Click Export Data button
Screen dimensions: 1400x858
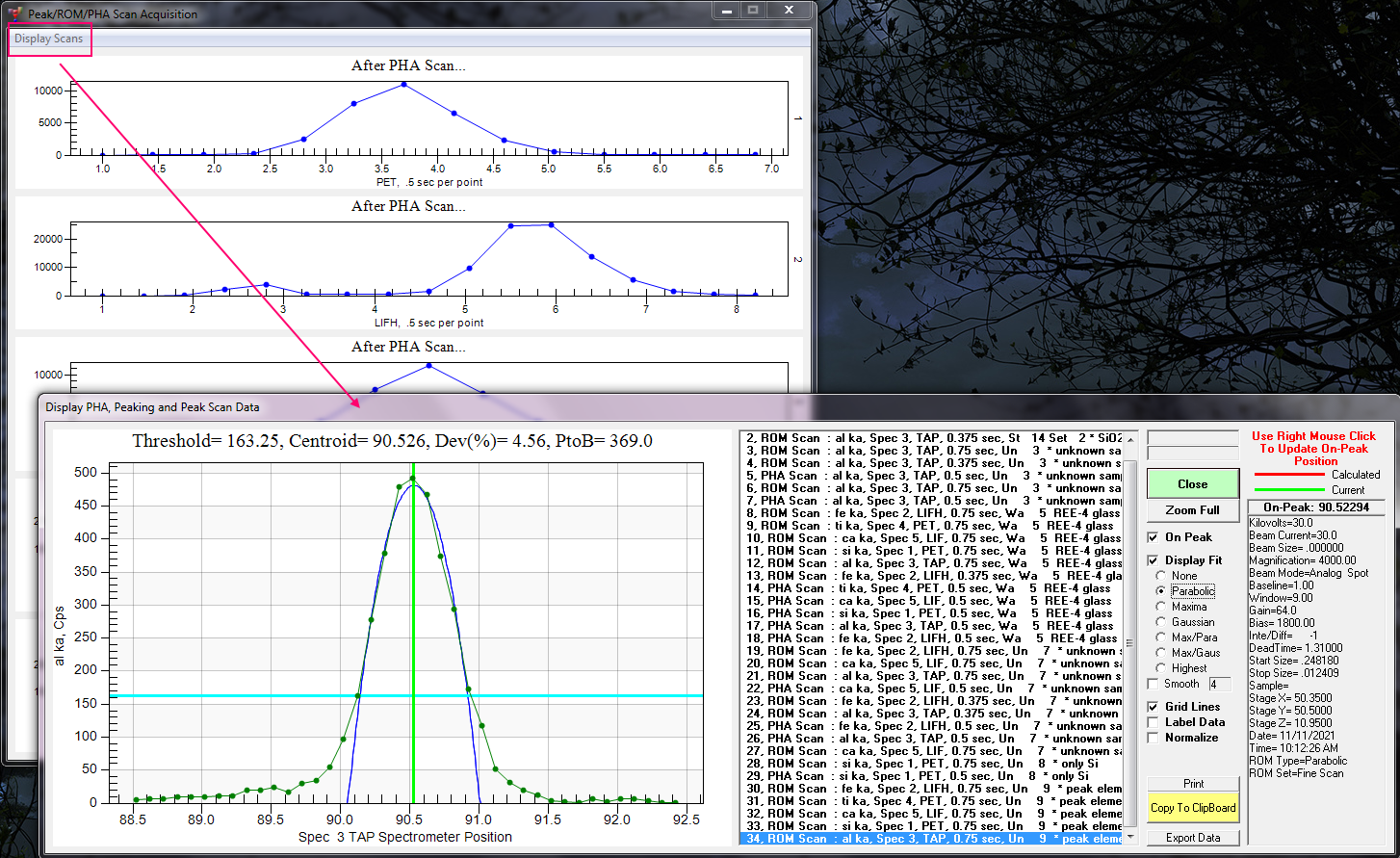pyautogui.click(x=1192, y=838)
